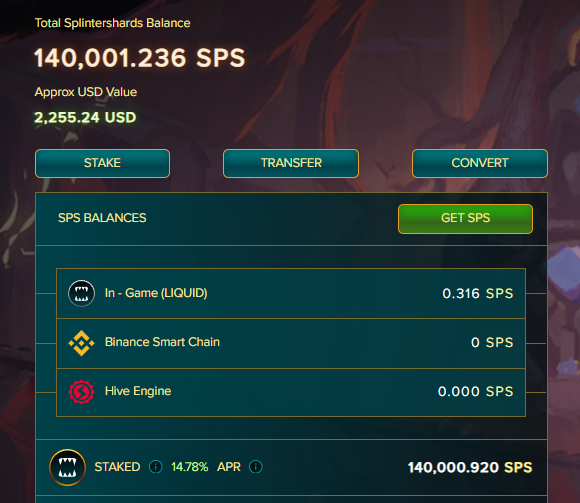Click the 2,255.24 USD value text
Screen dimensions: 580x503
[x=85, y=118]
